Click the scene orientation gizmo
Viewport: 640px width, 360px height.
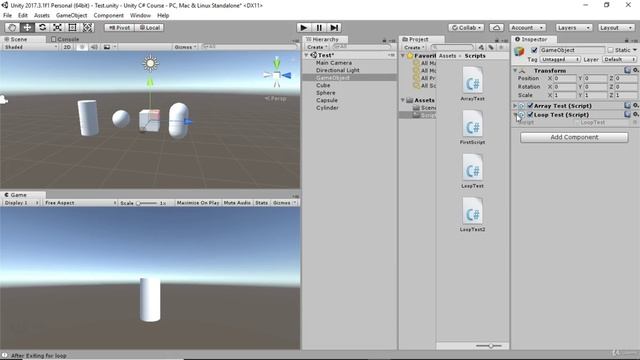277,74
